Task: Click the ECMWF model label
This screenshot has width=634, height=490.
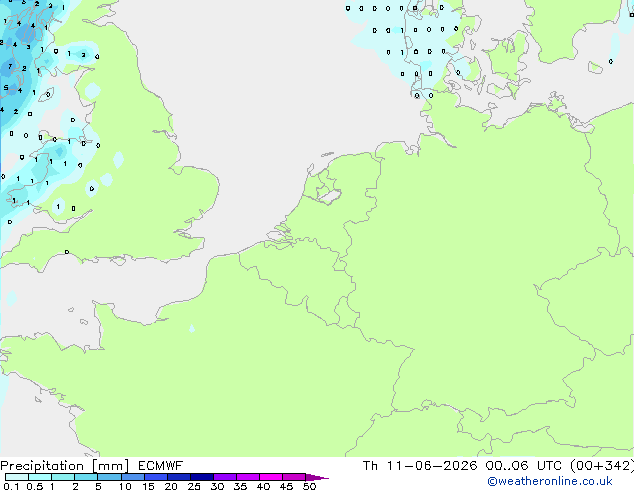Action: coord(161,466)
